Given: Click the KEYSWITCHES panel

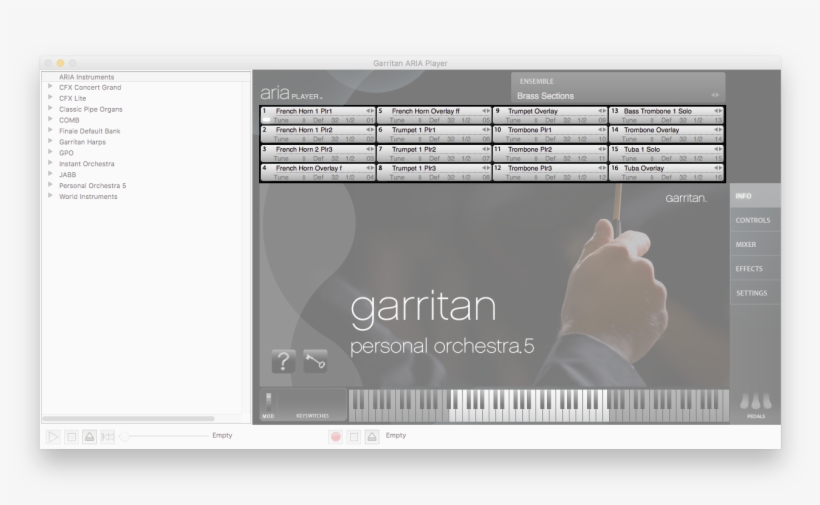Looking at the screenshot, I should pos(312,404).
